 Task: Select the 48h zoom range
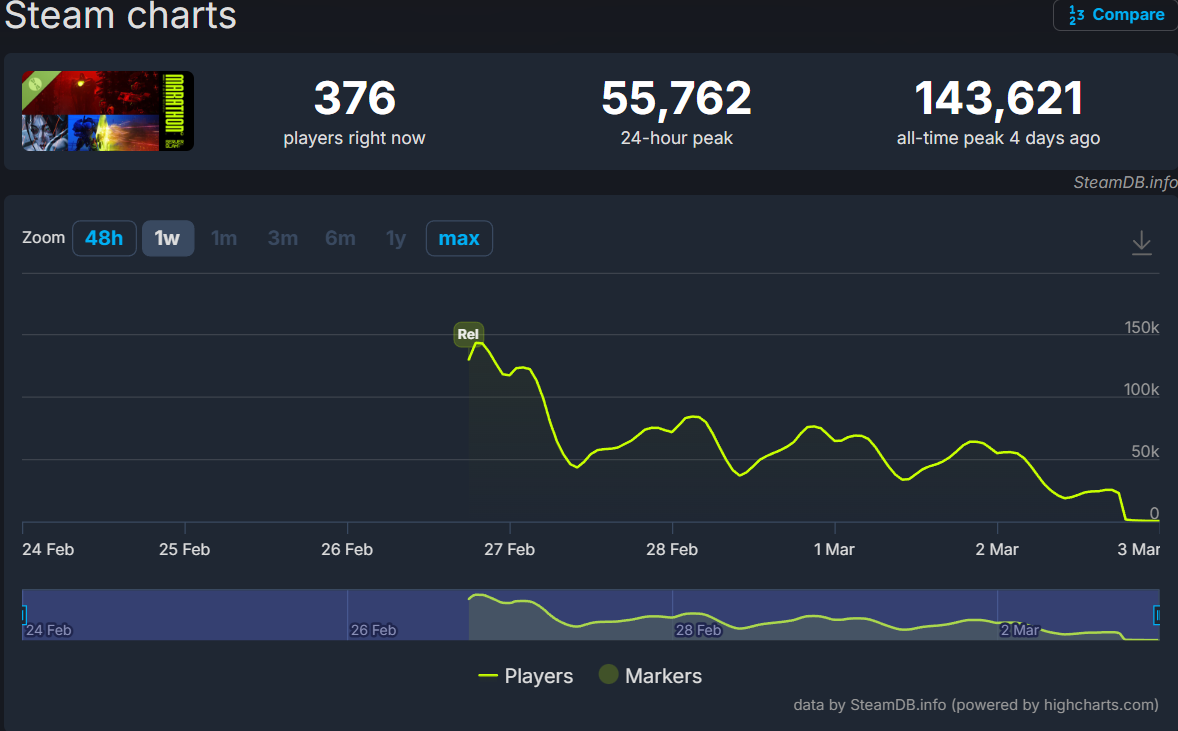point(104,238)
